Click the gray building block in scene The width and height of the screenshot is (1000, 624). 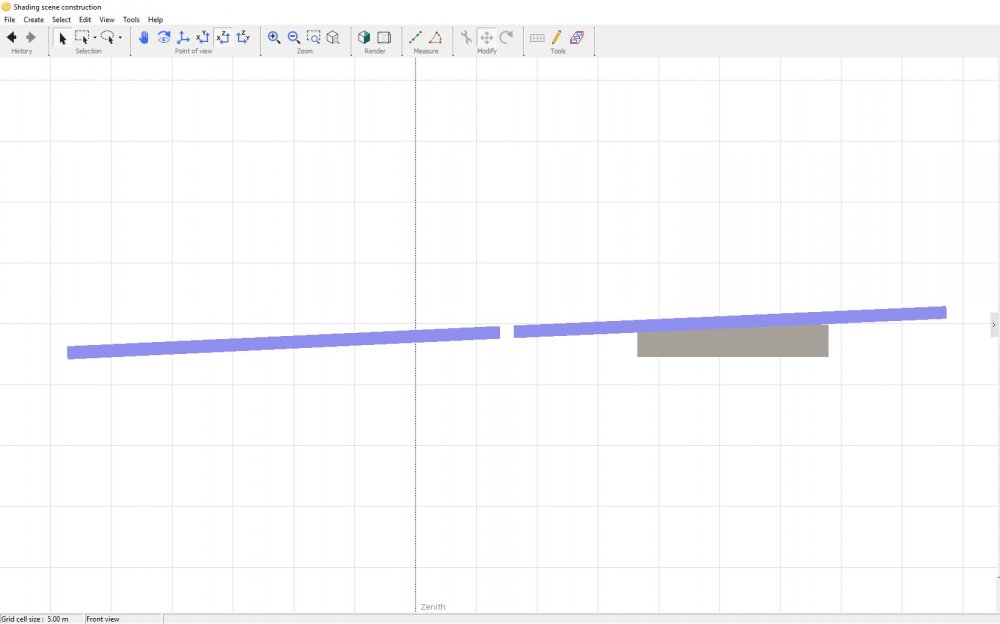[x=732, y=343]
